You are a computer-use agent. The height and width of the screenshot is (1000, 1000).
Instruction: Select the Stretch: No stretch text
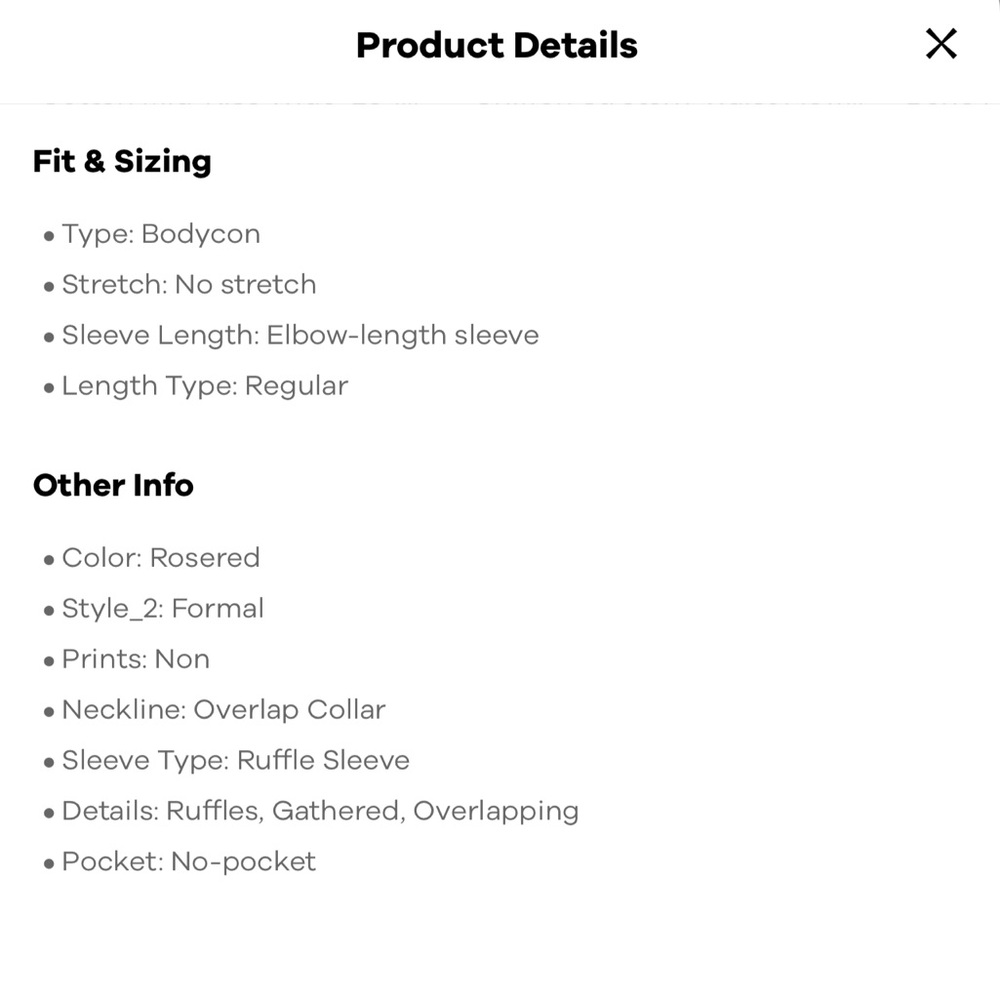click(189, 284)
